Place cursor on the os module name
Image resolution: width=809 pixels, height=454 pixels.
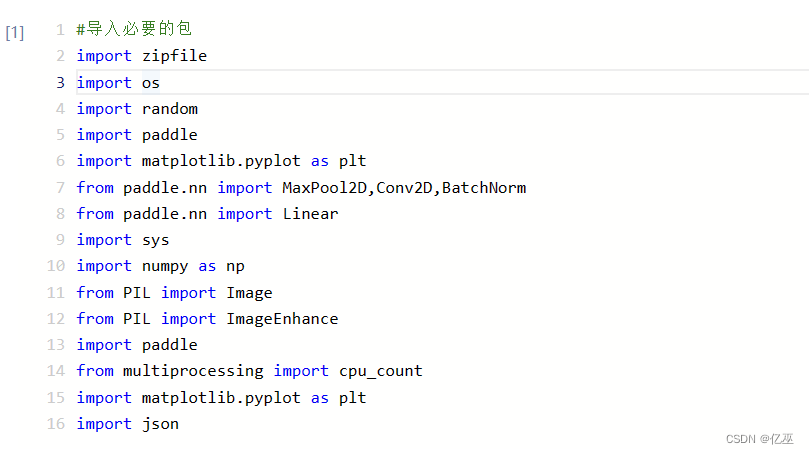coord(151,83)
